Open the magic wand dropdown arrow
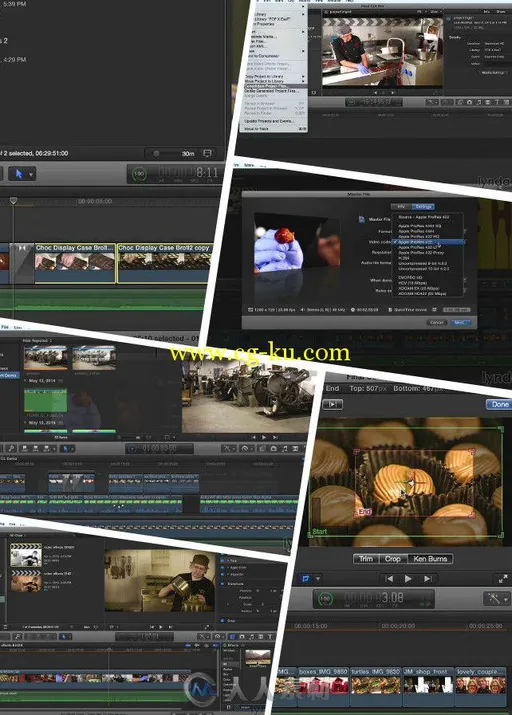The width and height of the screenshot is (512, 715). coord(506,599)
